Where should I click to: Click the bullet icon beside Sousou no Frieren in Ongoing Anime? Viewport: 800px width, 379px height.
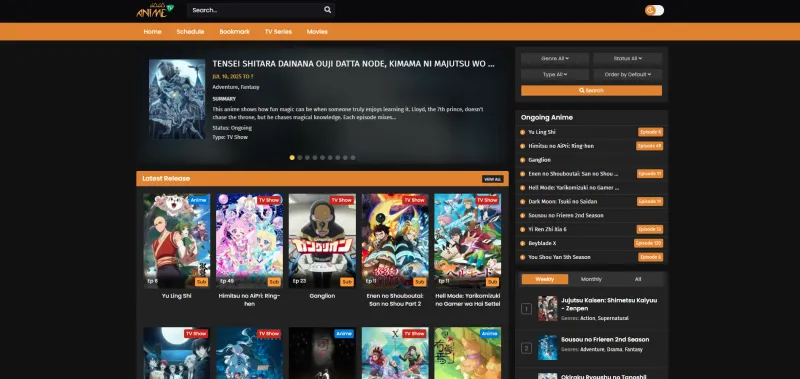coord(522,216)
